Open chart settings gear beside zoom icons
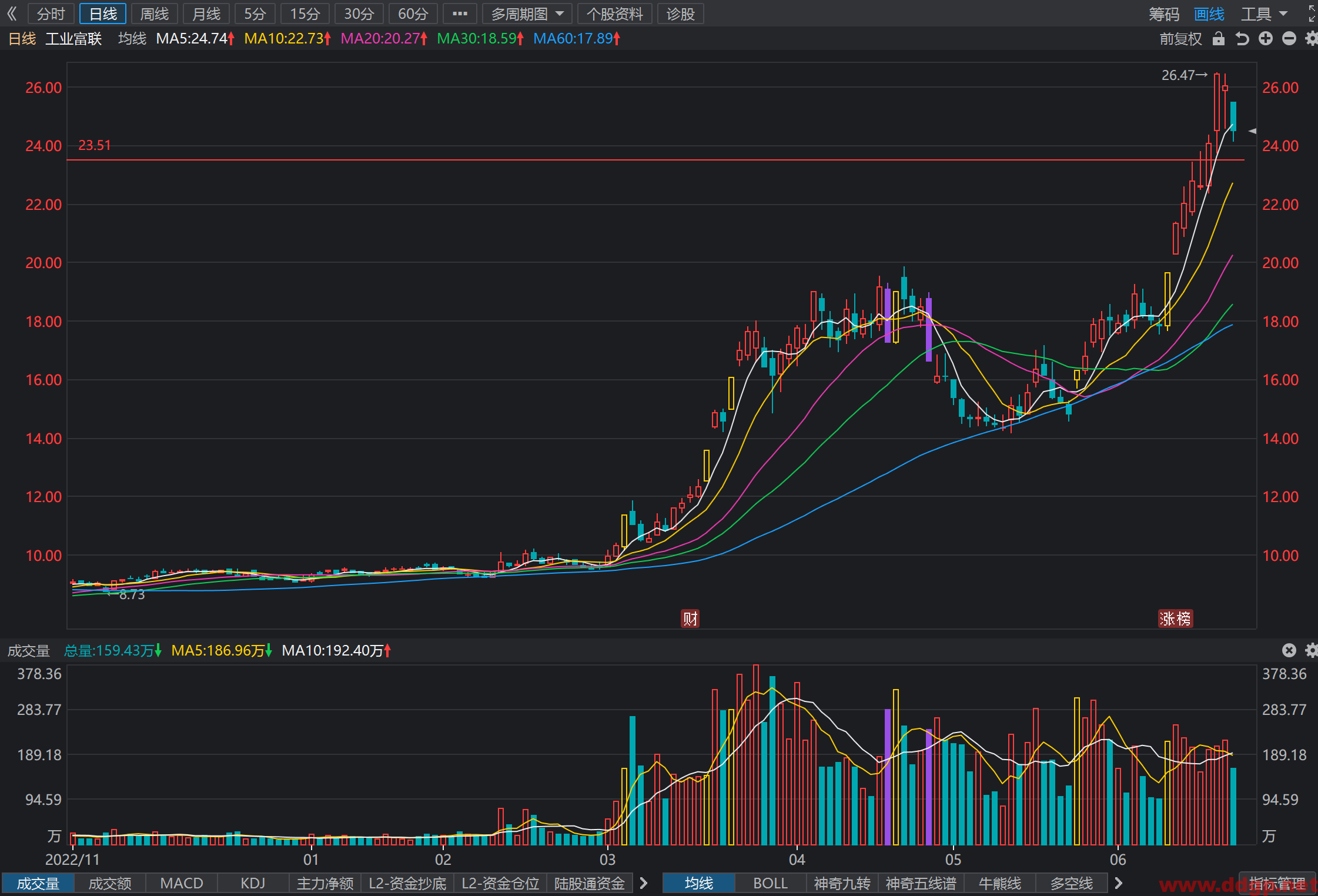The width and height of the screenshot is (1318, 896). [1312, 39]
